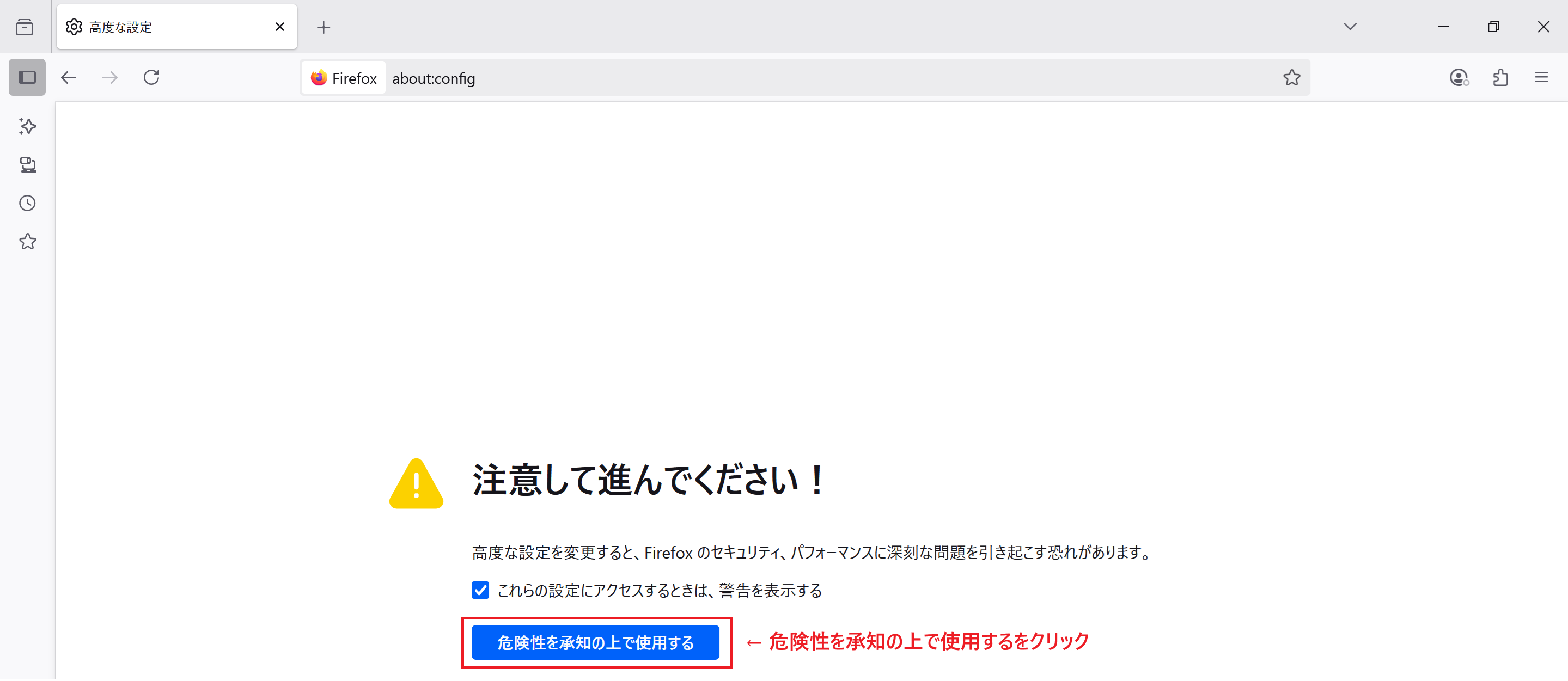The image size is (1568, 681).
Task: Open the account profile icon
Action: pos(1459,77)
